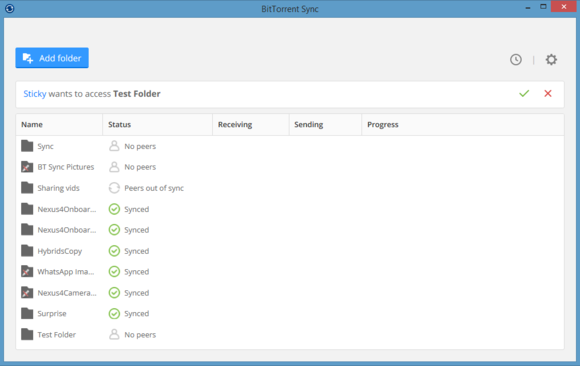Screen dimensions: 580x366
Task: Click the Sharing vids out-of-sync icon
Action: (x=114, y=188)
